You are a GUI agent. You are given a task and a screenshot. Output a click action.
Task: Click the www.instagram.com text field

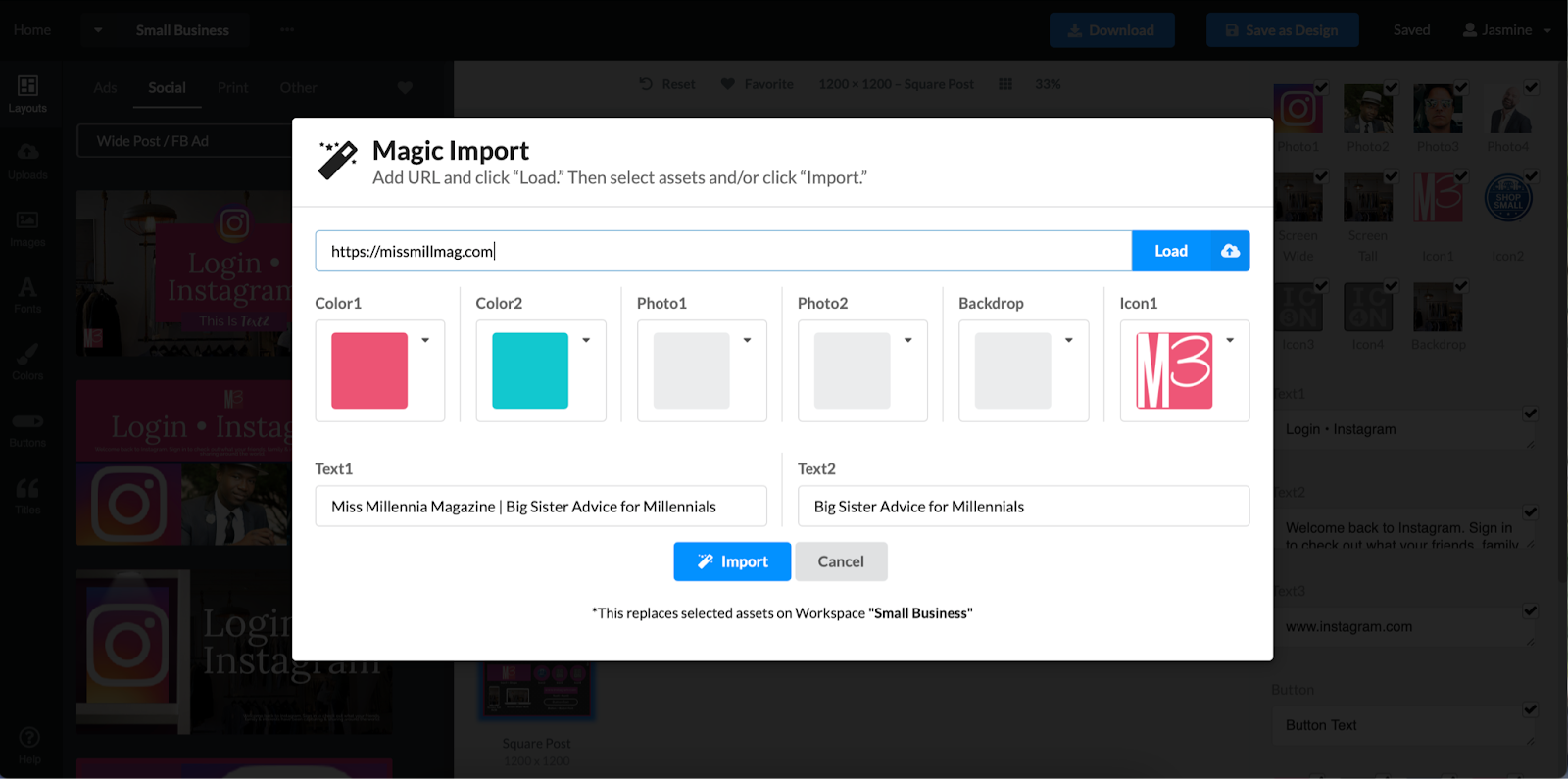(x=1403, y=627)
